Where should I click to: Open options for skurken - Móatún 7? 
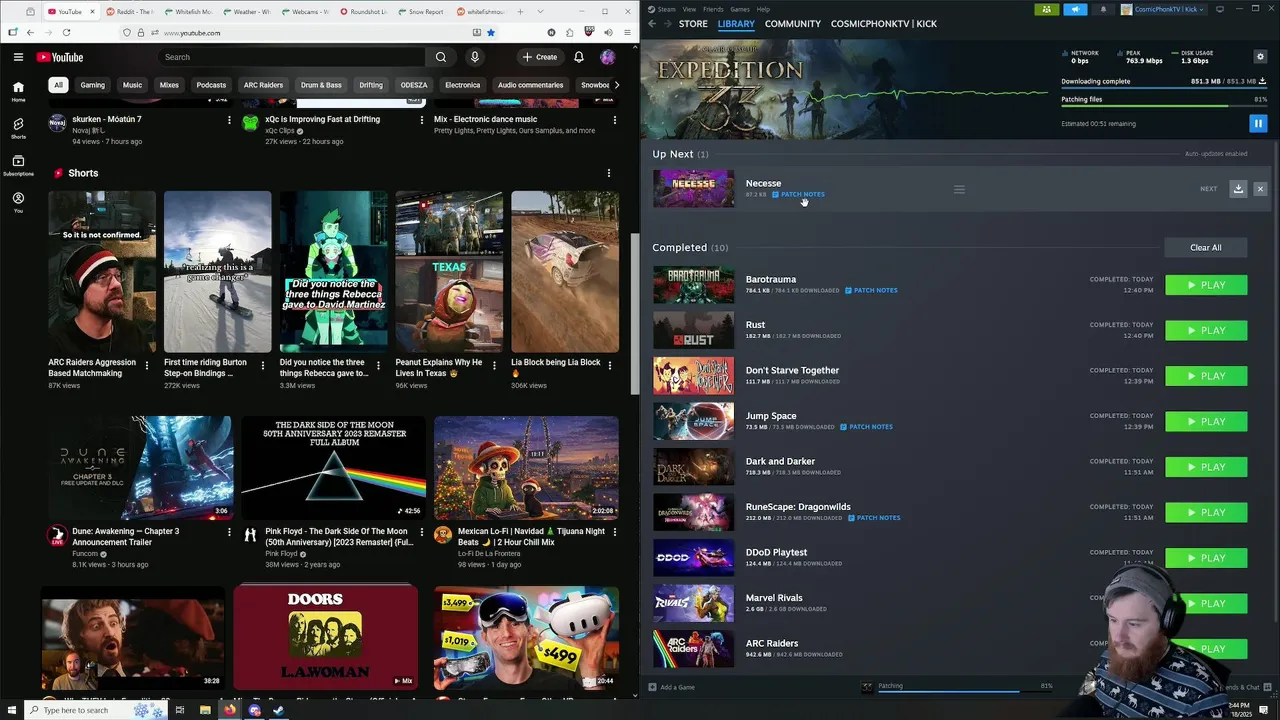[x=229, y=120]
